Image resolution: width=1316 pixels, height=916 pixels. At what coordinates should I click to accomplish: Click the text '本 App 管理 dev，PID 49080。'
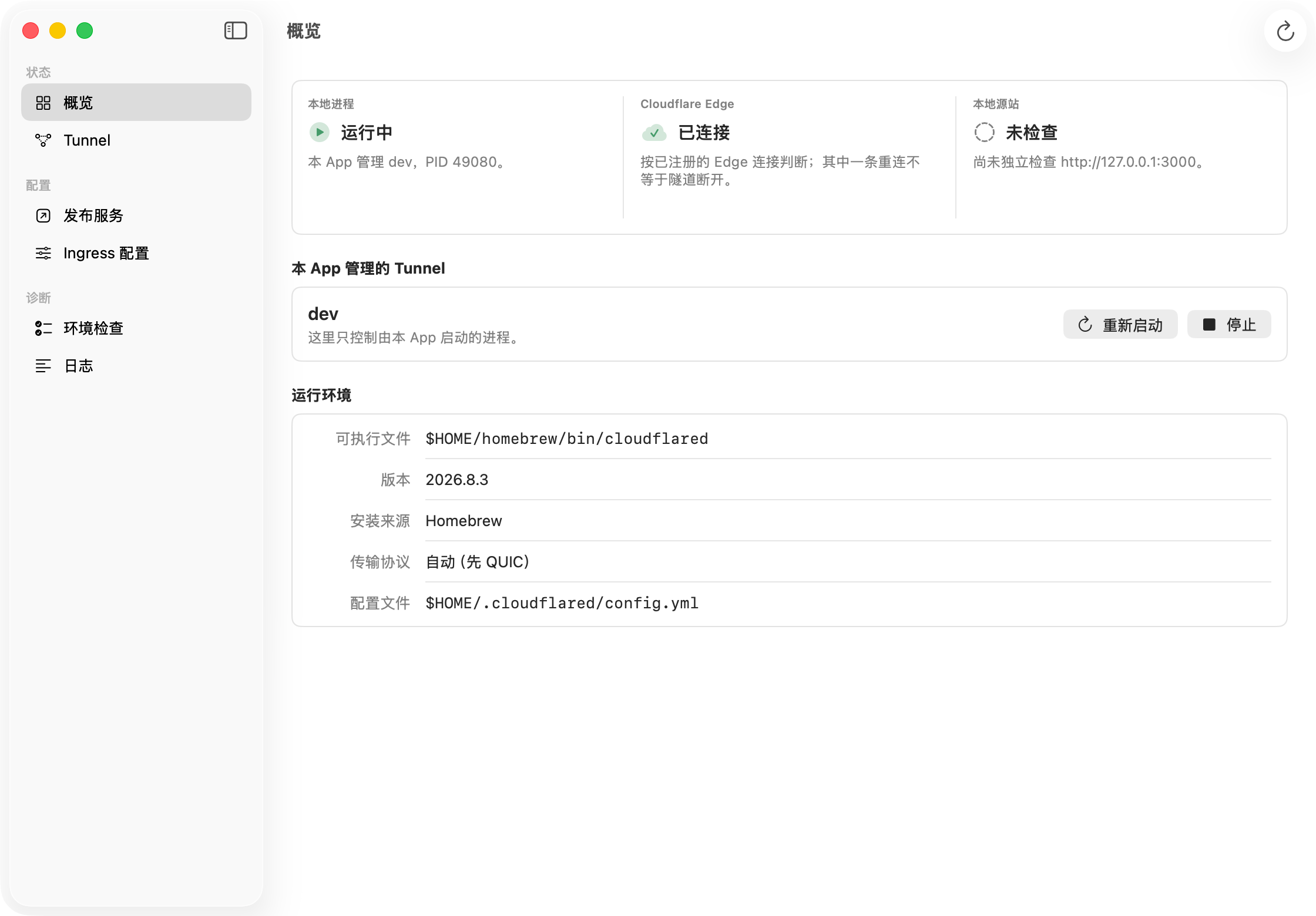407,162
